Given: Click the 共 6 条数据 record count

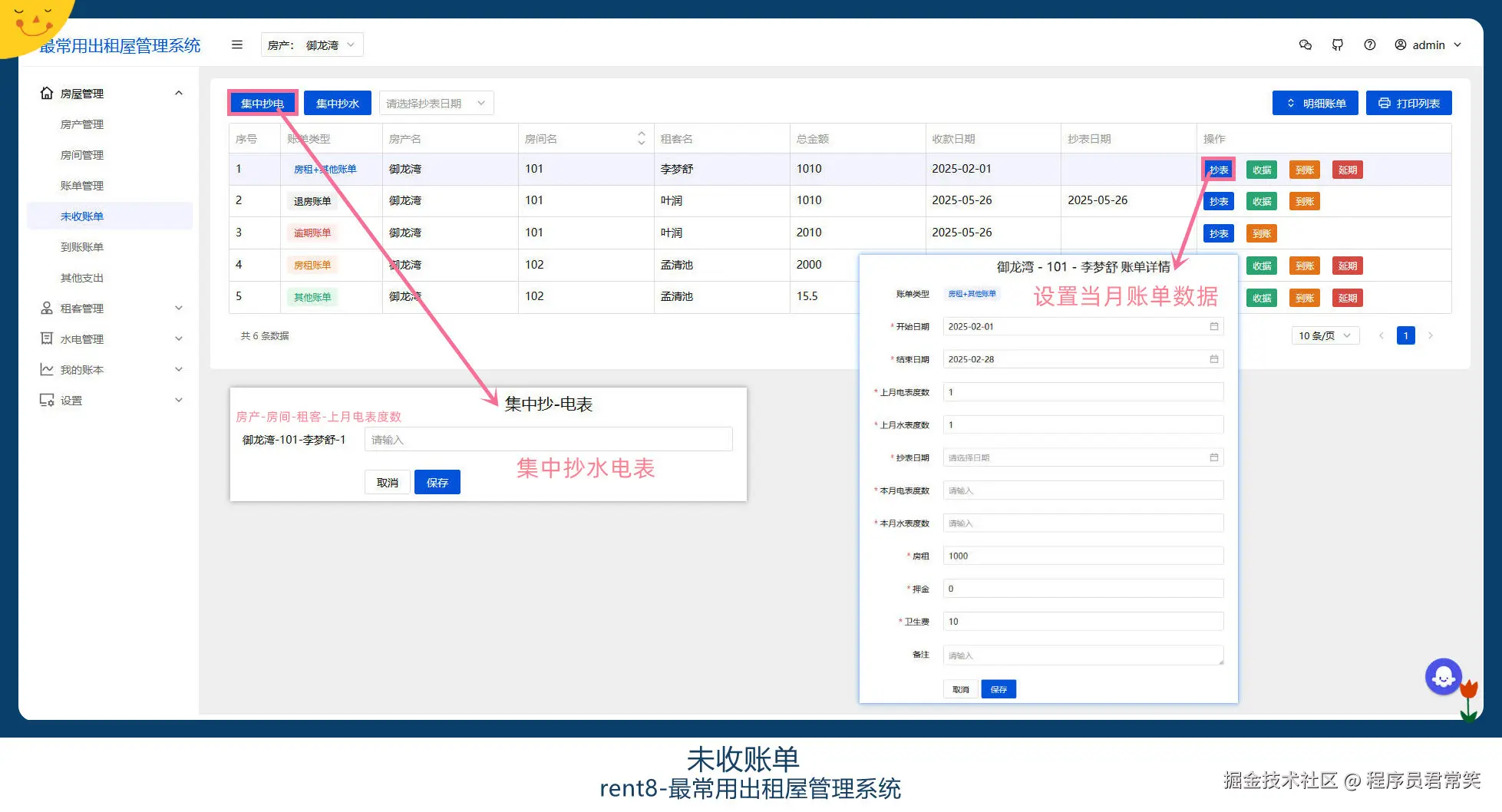Looking at the screenshot, I should pyautogui.click(x=265, y=335).
